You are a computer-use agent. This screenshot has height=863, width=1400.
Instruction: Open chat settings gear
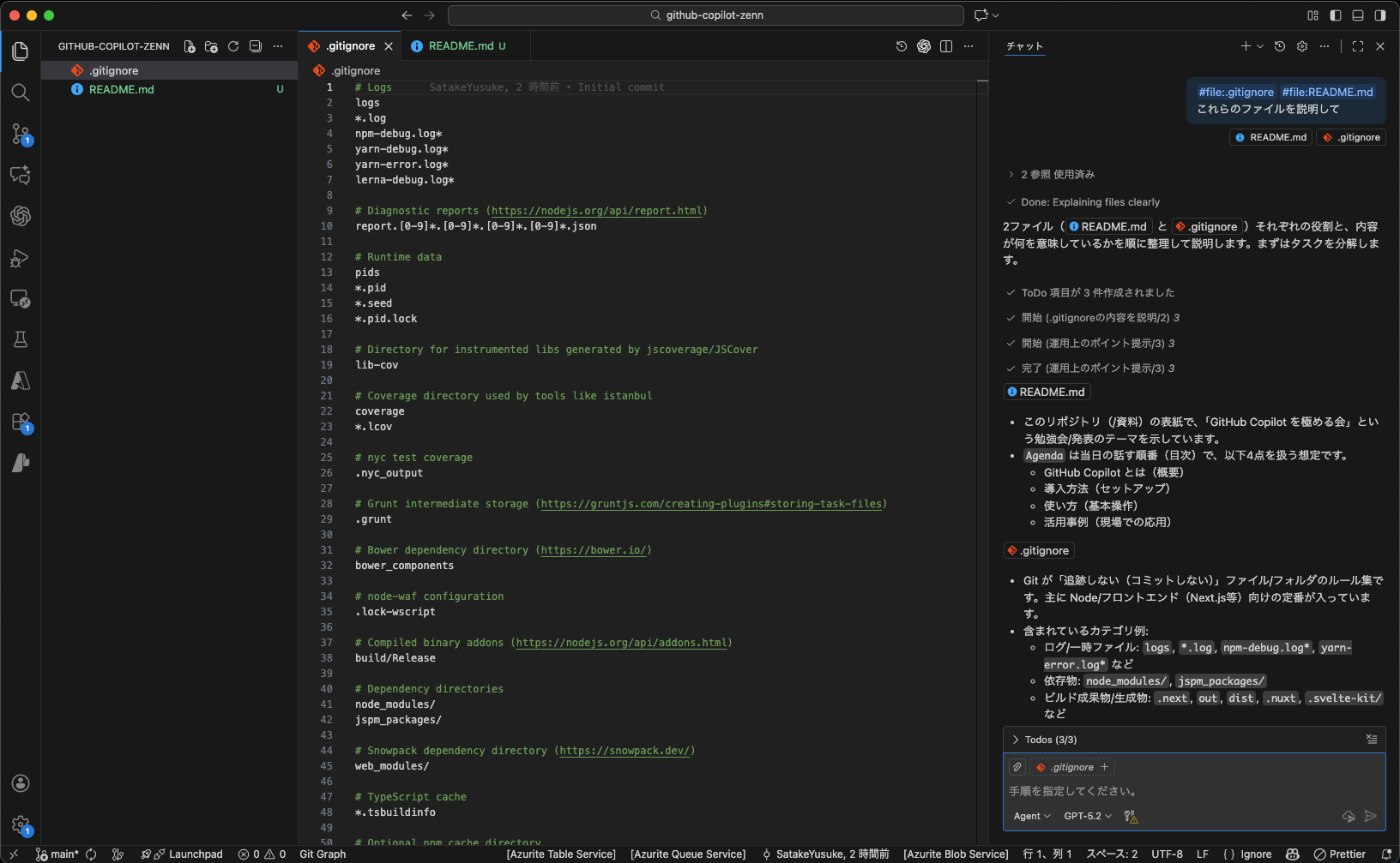(1302, 46)
